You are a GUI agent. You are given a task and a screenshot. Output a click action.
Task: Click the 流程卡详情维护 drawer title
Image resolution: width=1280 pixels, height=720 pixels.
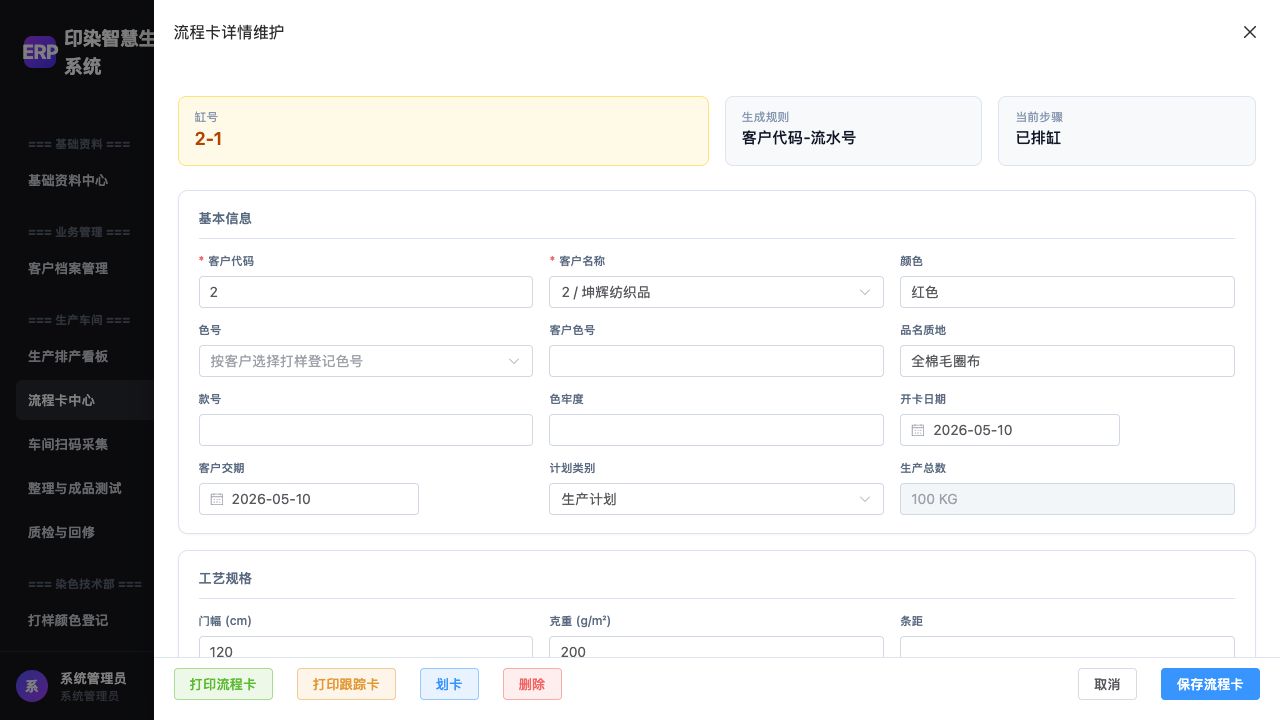(x=229, y=32)
